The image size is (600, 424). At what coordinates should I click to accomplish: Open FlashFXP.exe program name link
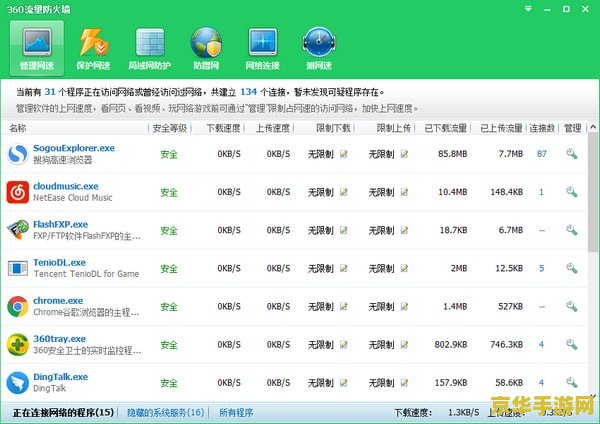(60, 224)
